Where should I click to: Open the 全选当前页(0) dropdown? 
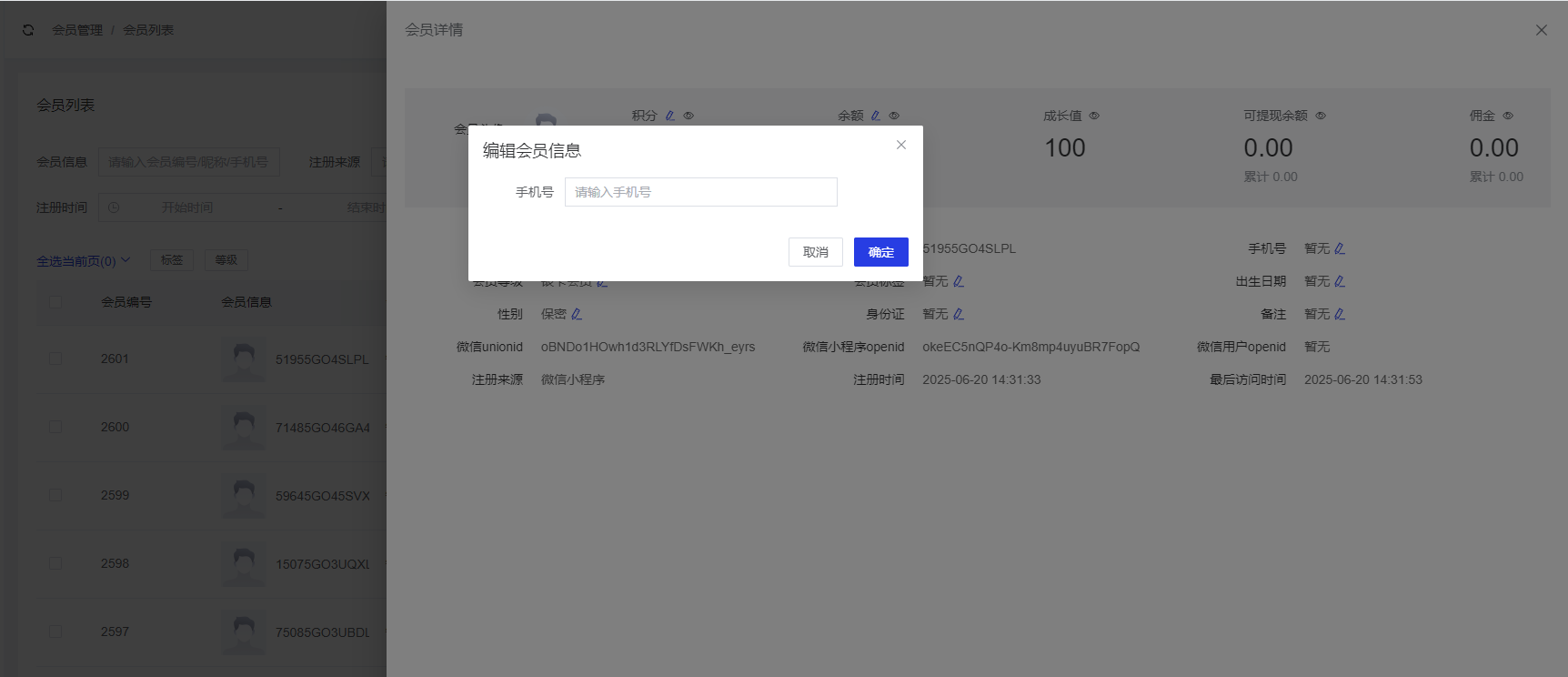pyautogui.click(x=83, y=261)
